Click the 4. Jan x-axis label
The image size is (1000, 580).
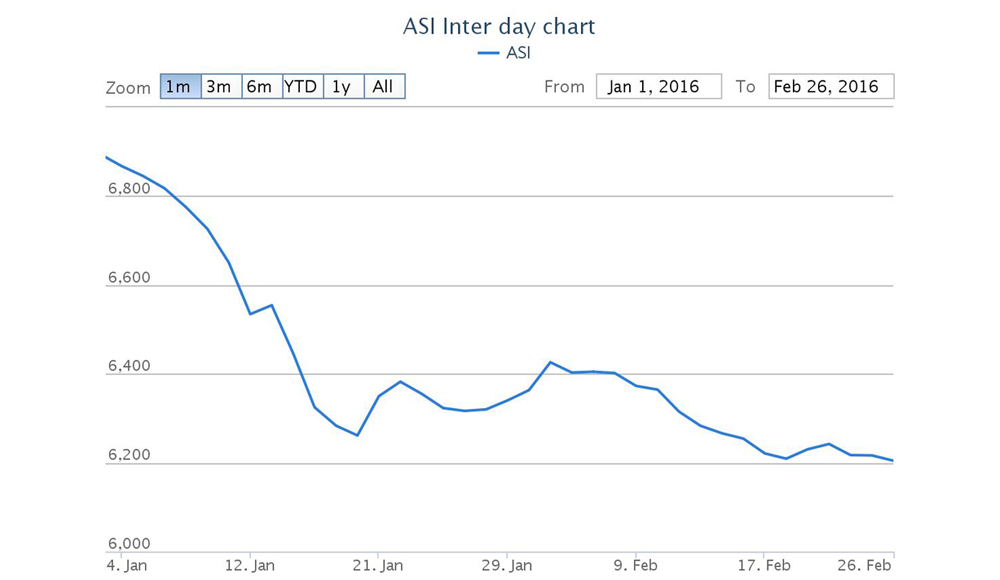128,566
